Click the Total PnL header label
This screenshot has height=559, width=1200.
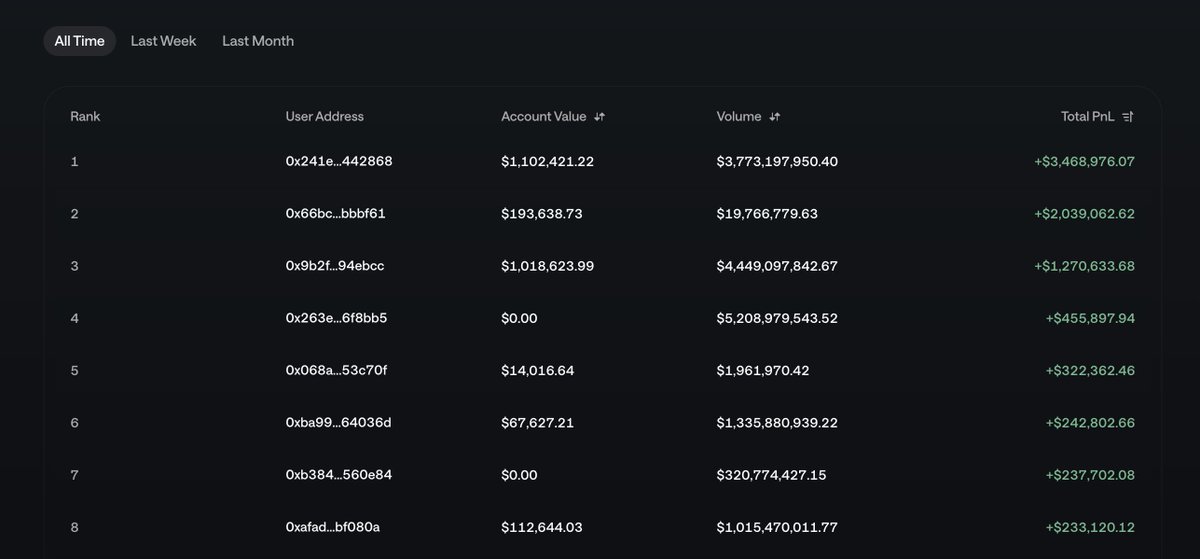[1087, 117]
